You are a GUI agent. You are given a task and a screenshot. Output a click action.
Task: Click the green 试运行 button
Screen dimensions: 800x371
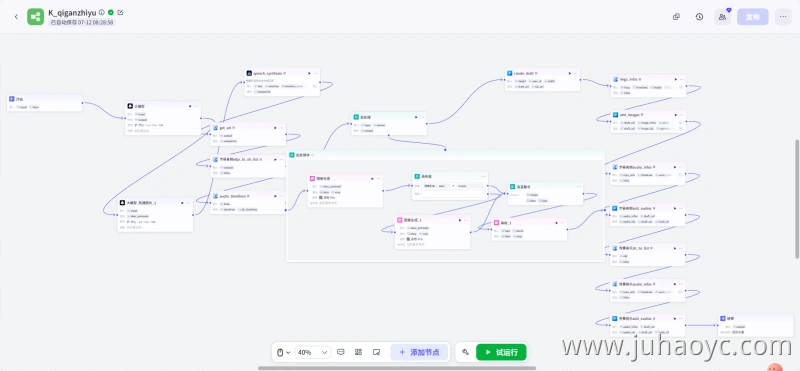click(x=501, y=352)
